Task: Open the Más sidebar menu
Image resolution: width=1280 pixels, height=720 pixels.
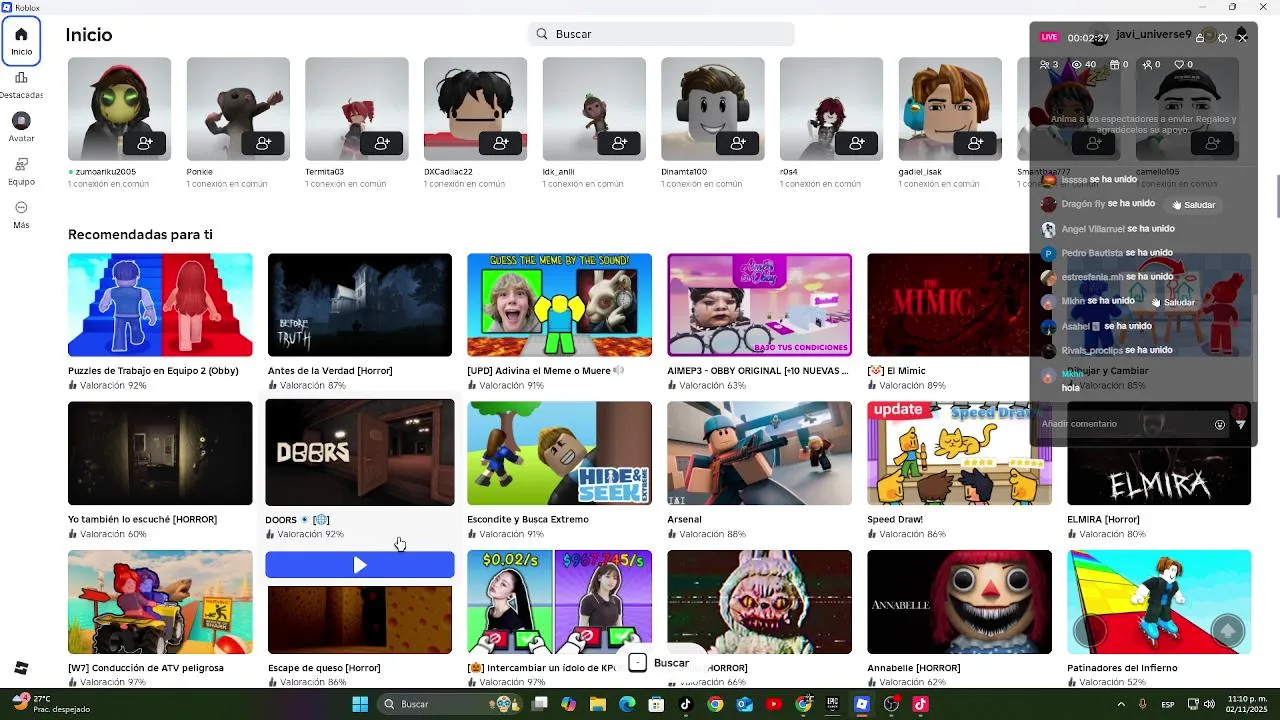Action: pos(21,214)
